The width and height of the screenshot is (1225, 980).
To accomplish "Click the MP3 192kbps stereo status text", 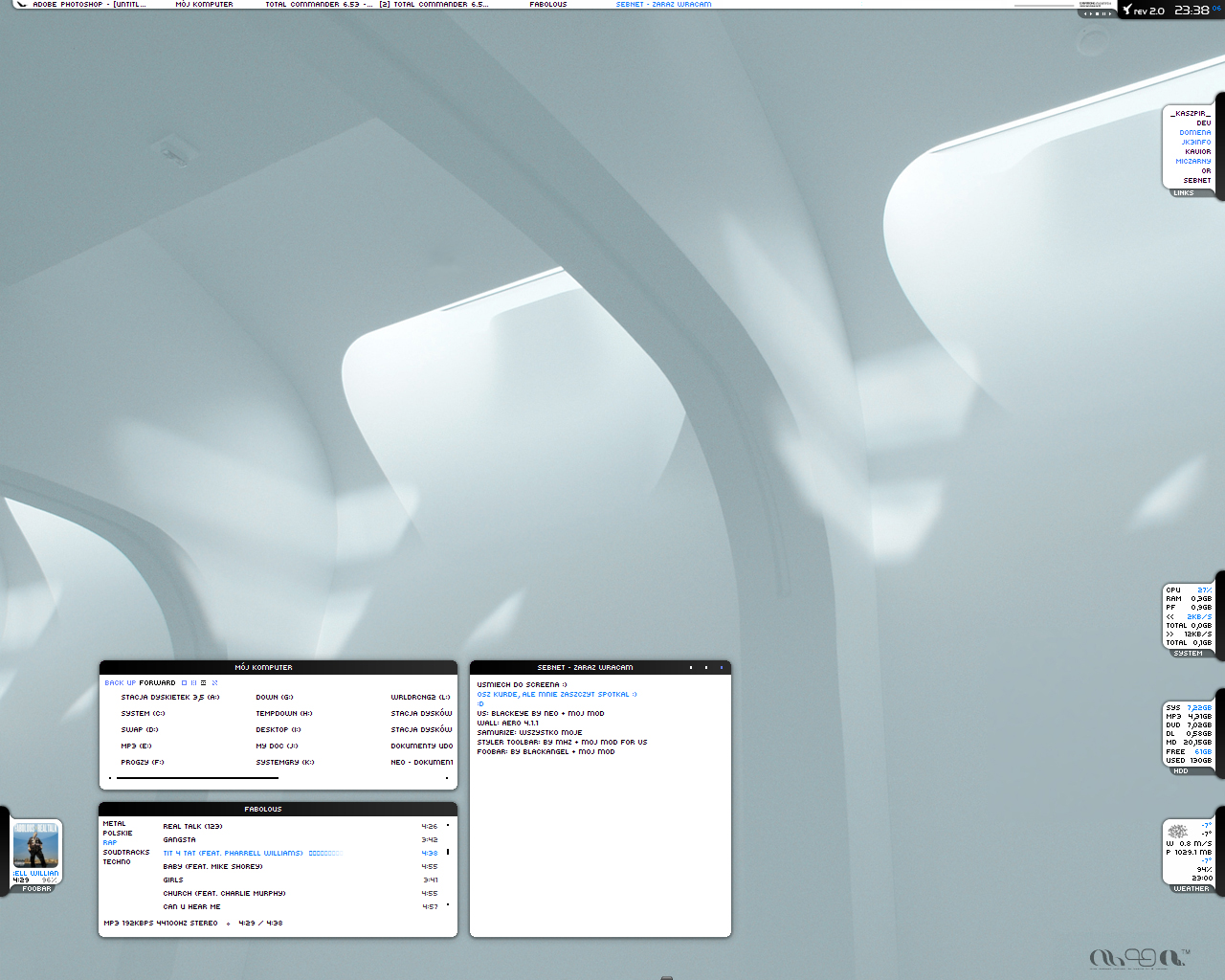I will point(161,924).
